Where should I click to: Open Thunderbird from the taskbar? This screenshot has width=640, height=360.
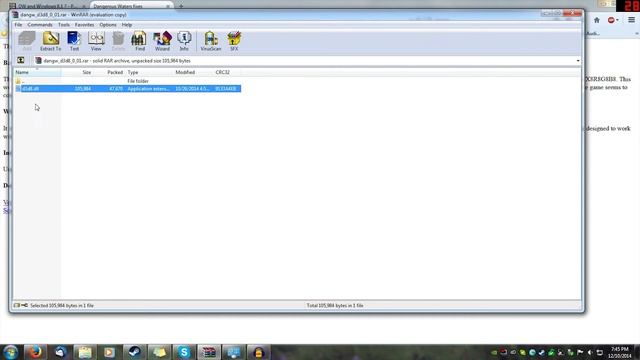pyautogui.click(x=61, y=352)
